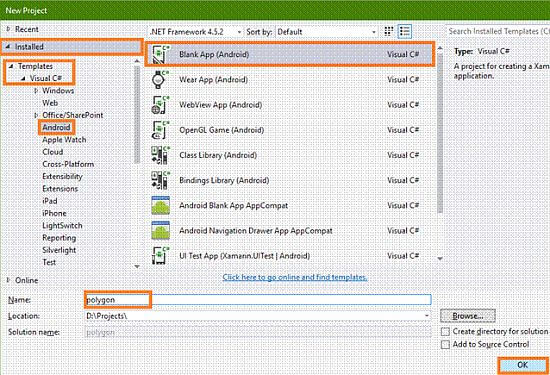This screenshot has height=375, width=550.
Task: Click the Android Navigation Drawer App icon
Action: [161, 230]
